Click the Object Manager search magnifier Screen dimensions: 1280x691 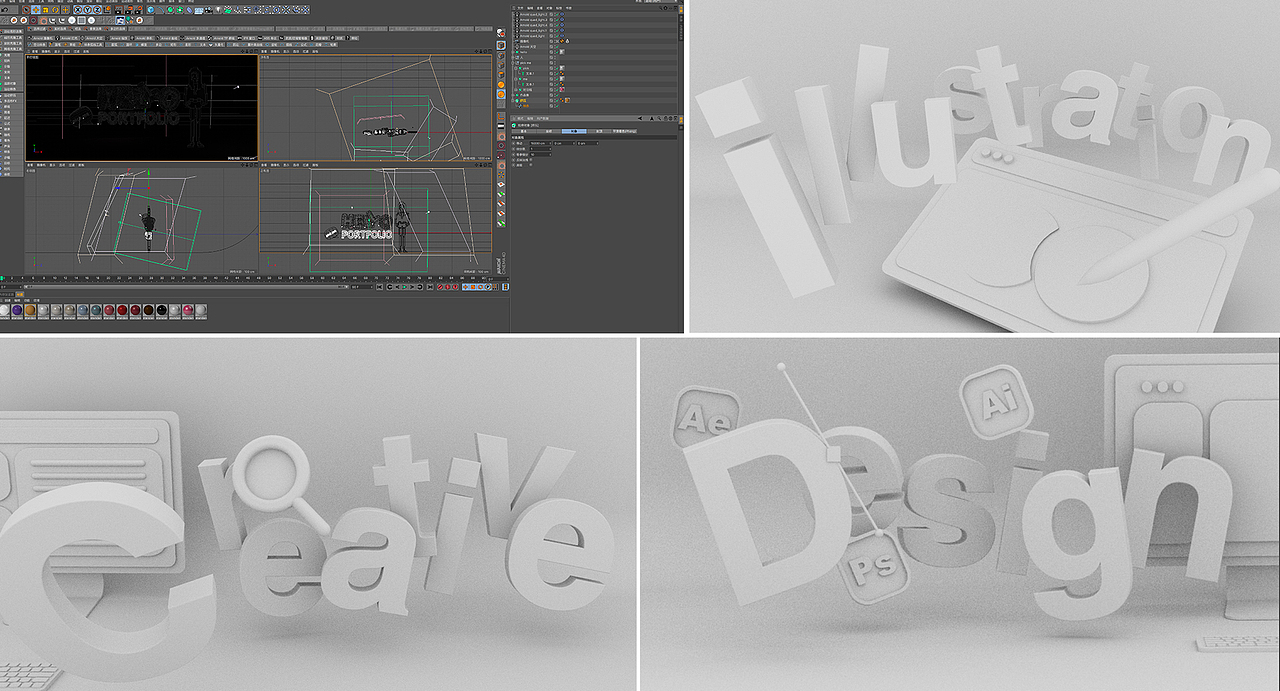(661, 8)
